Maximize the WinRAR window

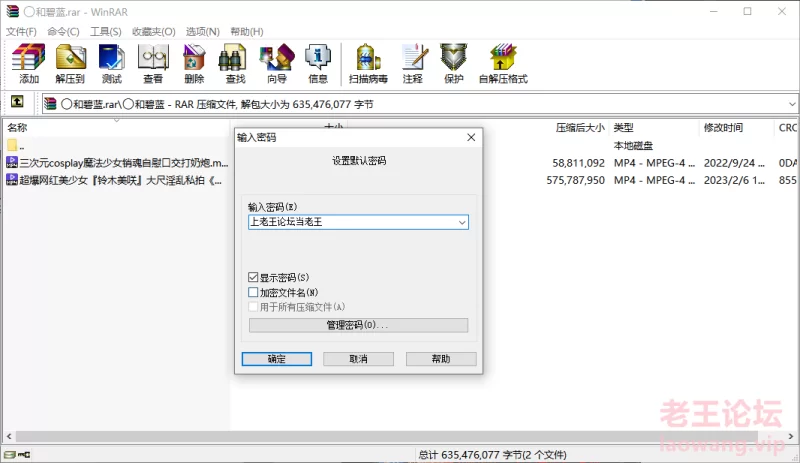[x=747, y=11]
